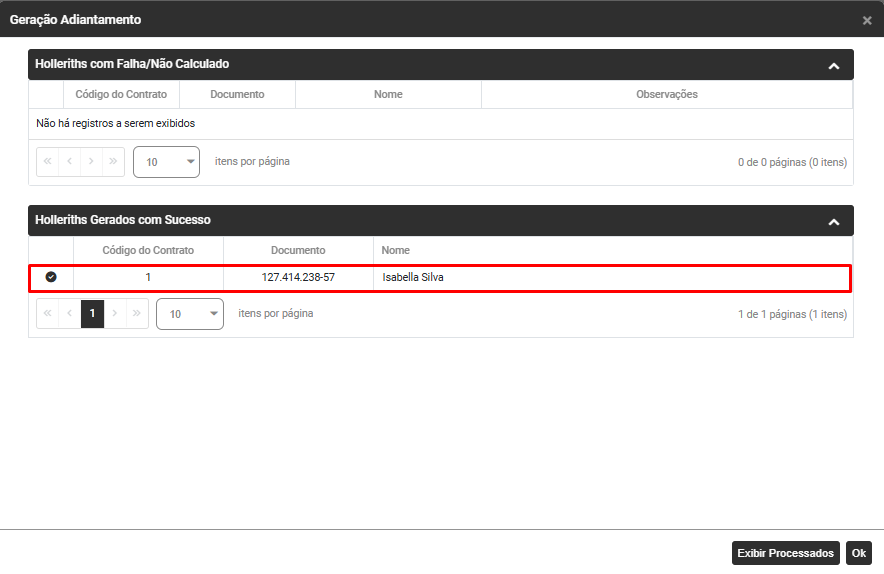The image size is (884, 574).
Task: Go to next page in successful holleriths pager
Action: (114, 314)
